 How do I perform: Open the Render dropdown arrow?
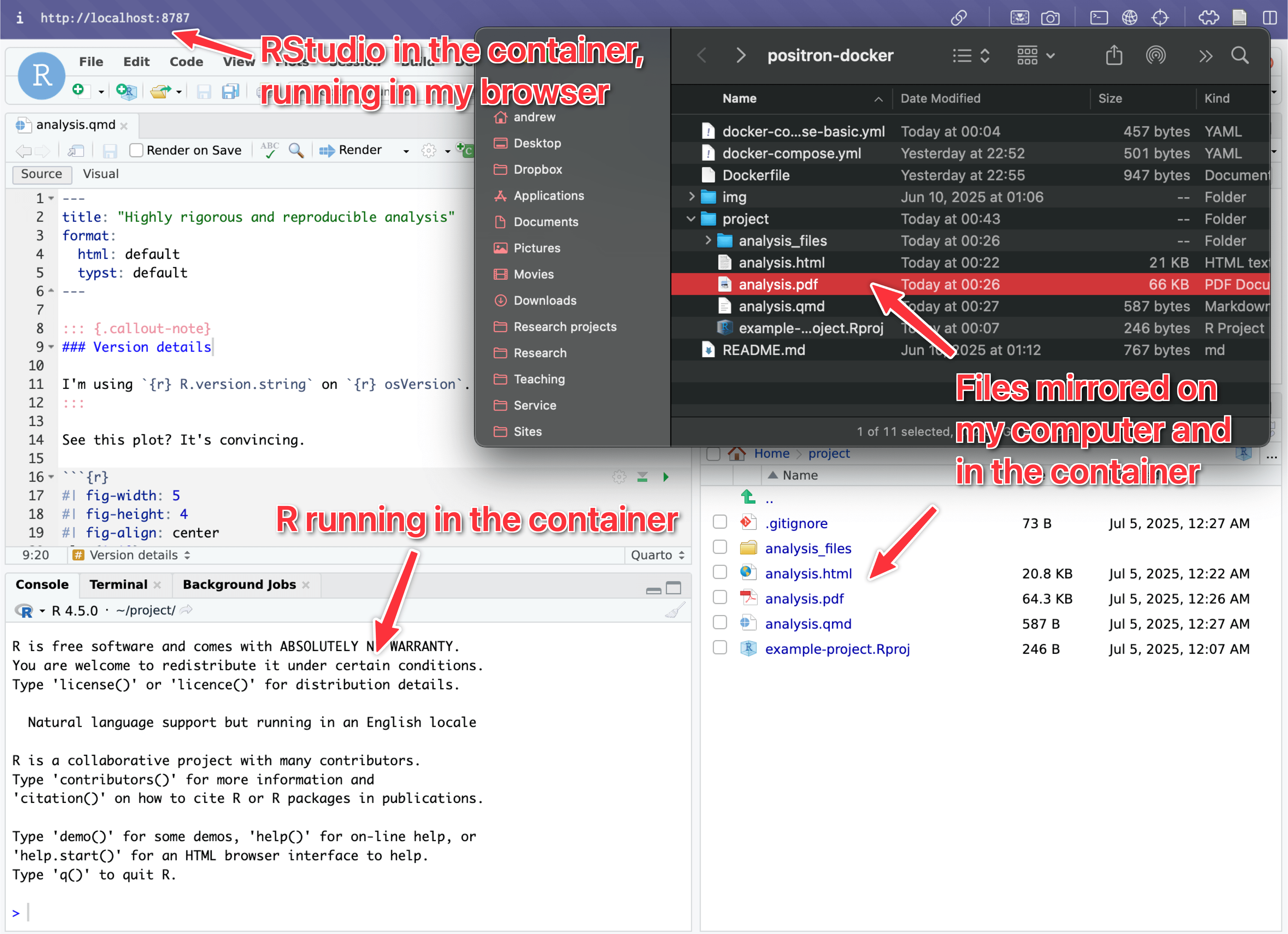coord(405,151)
